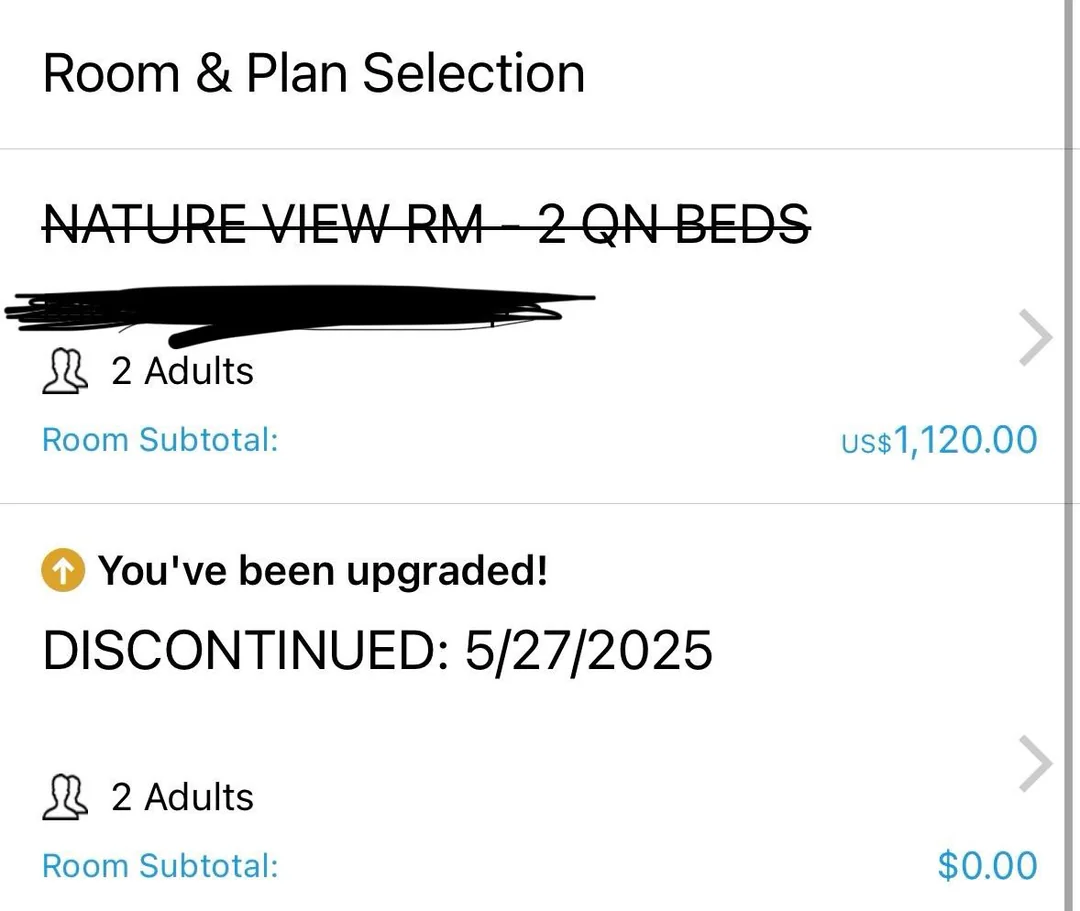The image size is (1080, 911).
Task: Click the US$ currency prefix of the subtotal
Action: (x=866, y=443)
